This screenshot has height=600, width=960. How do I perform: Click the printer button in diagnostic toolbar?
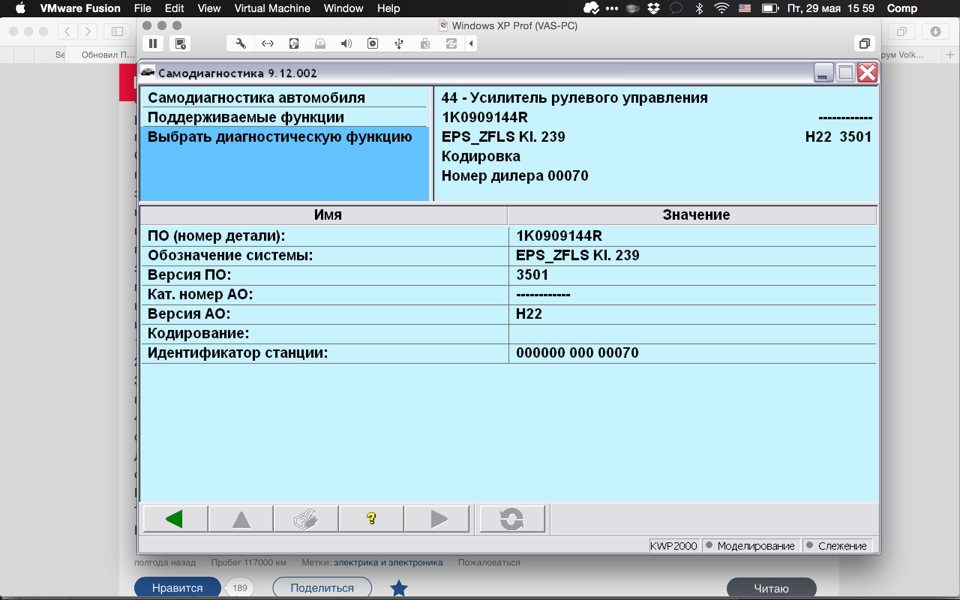pos(306,519)
